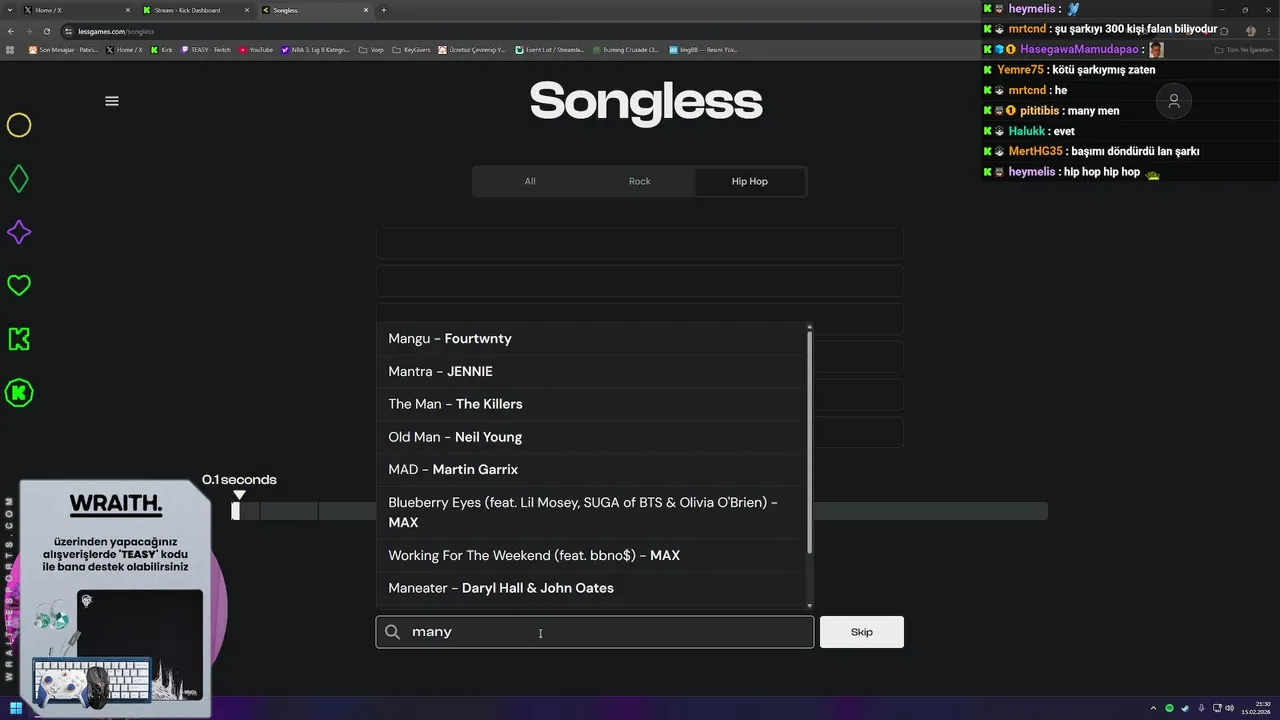Image resolution: width=1280 pixels, height=720 pixels.
Task: Close the Home / X browser tab
Action: (128, 10)
